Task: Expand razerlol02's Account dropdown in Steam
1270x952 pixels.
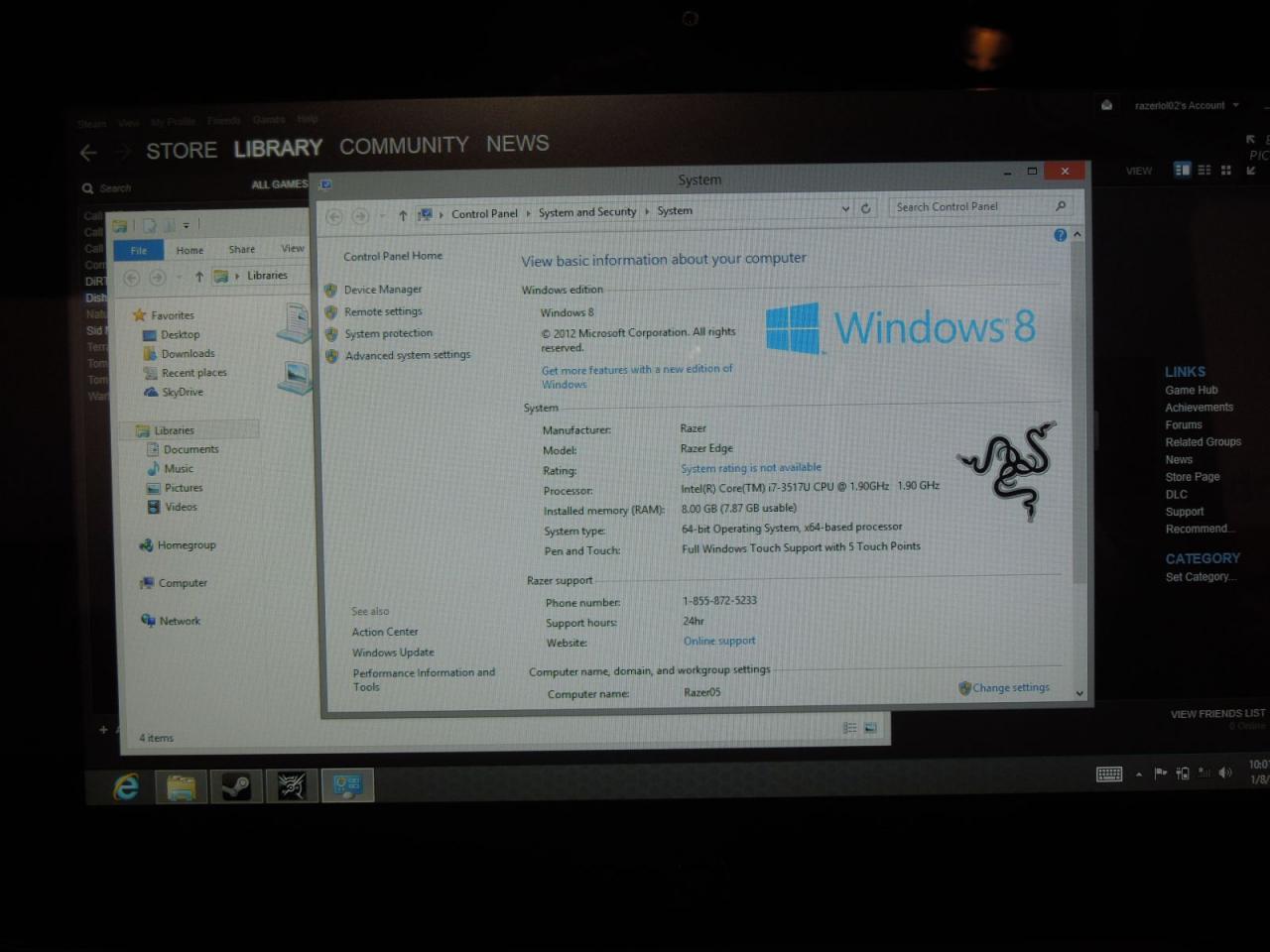Action: [x=1236, y=105]
